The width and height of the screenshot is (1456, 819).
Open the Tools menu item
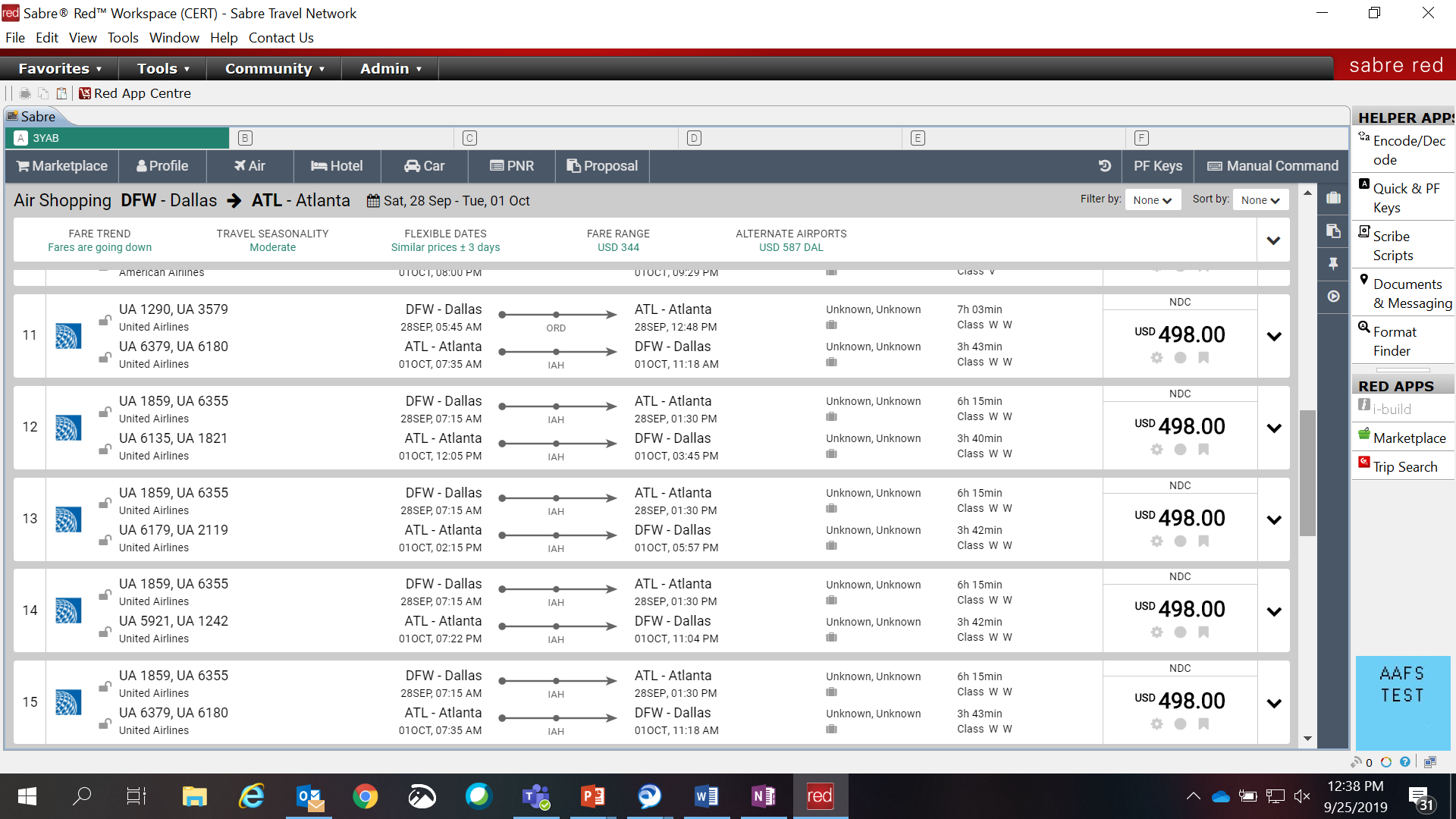[x=122, y=37]
